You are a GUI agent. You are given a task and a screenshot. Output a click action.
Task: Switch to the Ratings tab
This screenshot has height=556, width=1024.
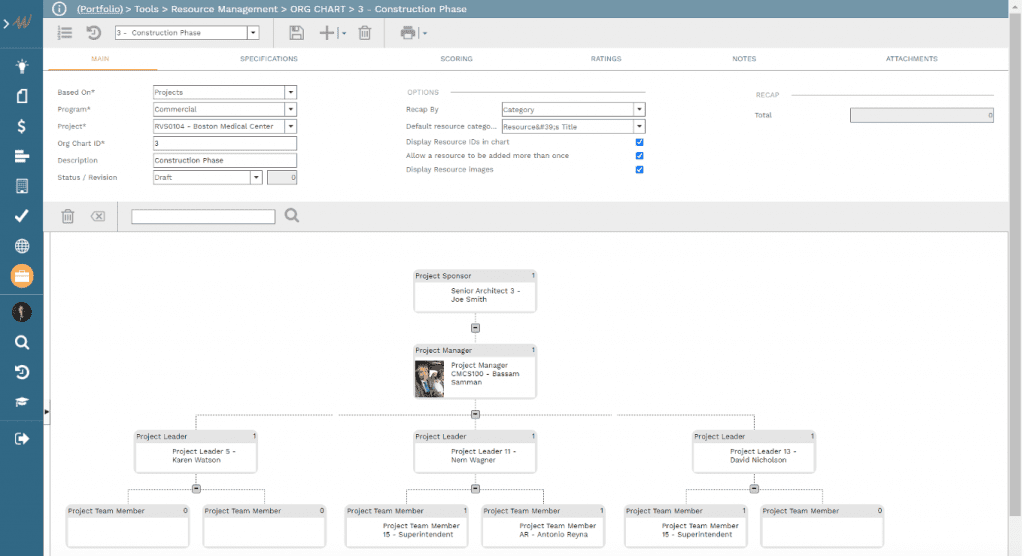tap(606, 59)
